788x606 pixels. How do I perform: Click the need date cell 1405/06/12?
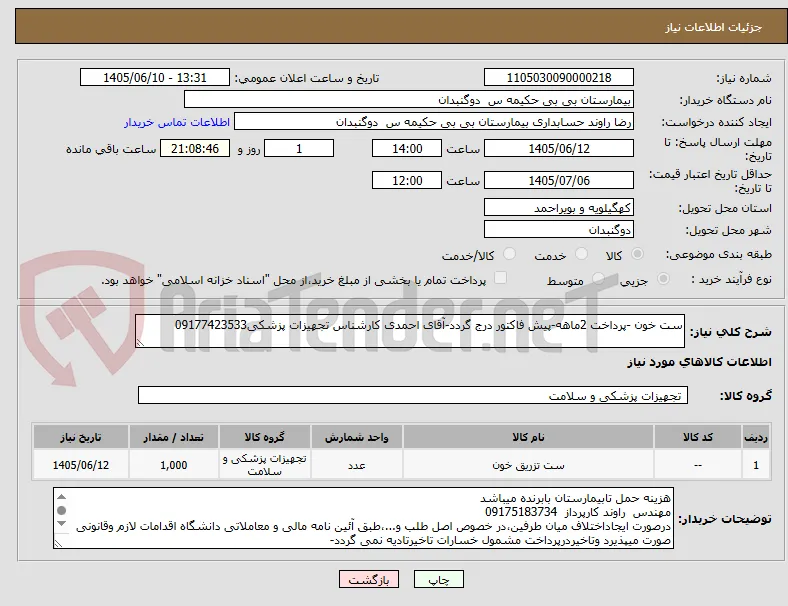tap(81, 465)
